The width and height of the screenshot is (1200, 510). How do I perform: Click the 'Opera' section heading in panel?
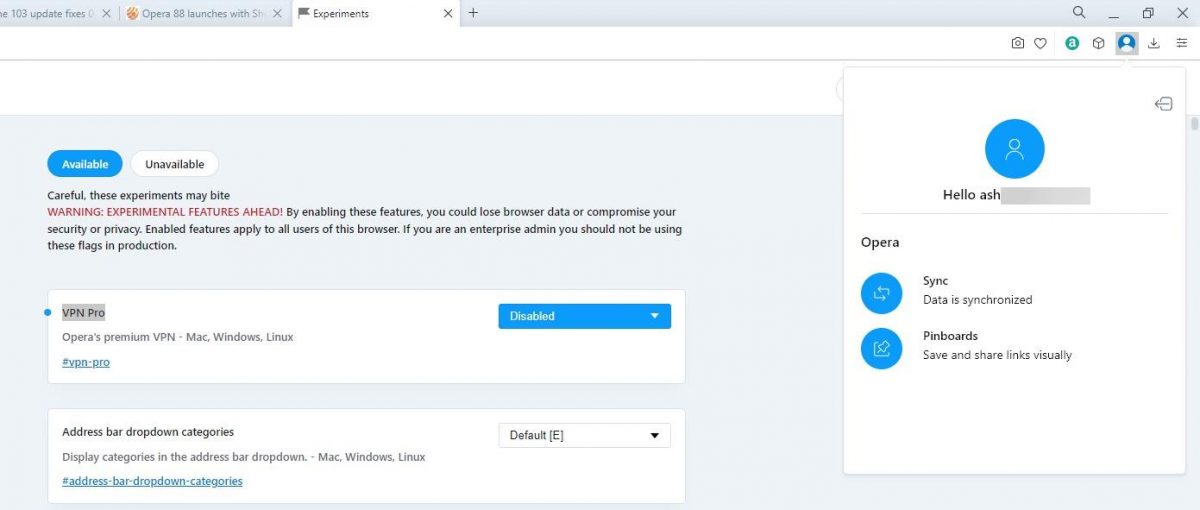point(880,242)
